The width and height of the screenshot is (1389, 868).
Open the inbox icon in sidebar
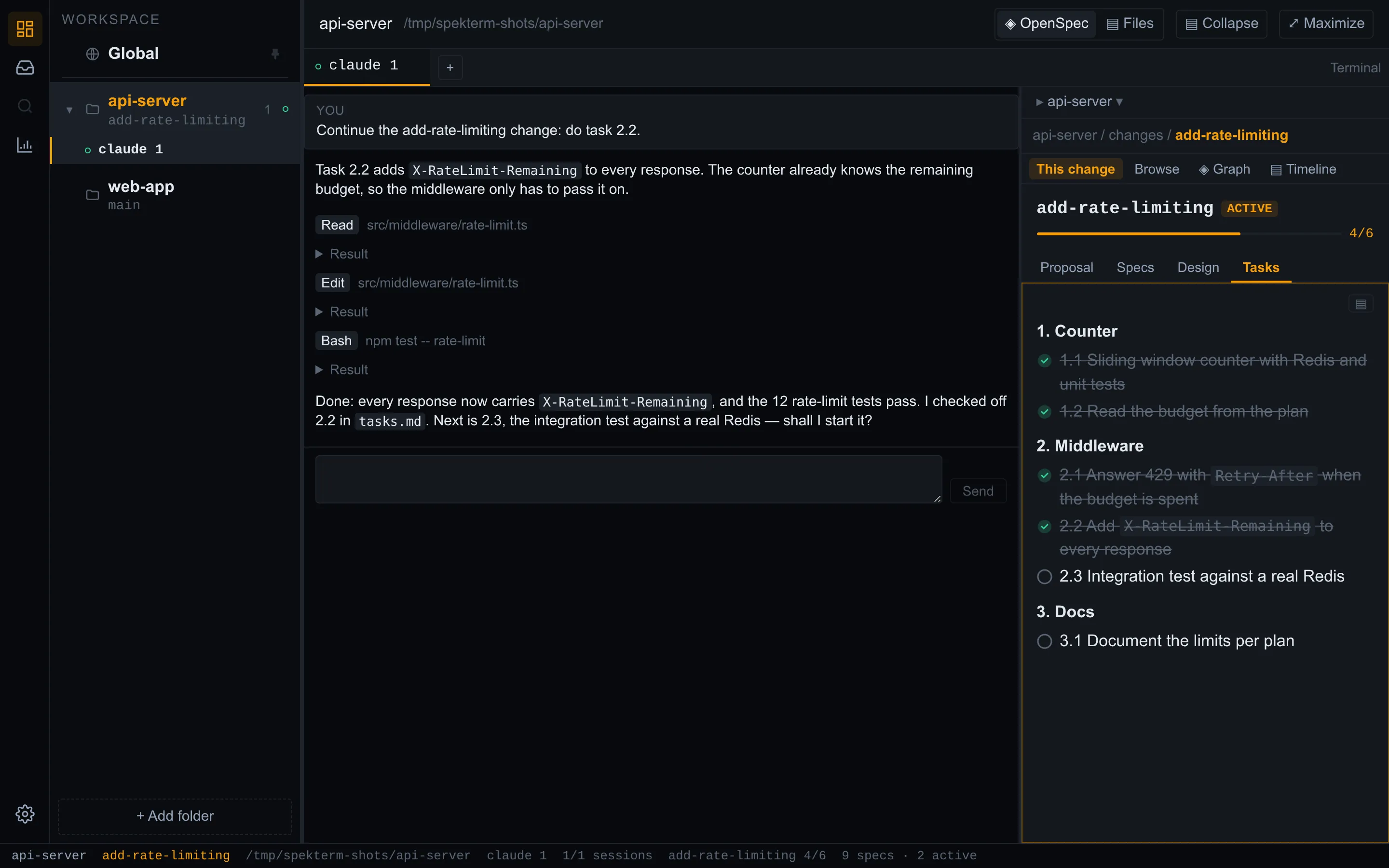click(x=25, y=68)
